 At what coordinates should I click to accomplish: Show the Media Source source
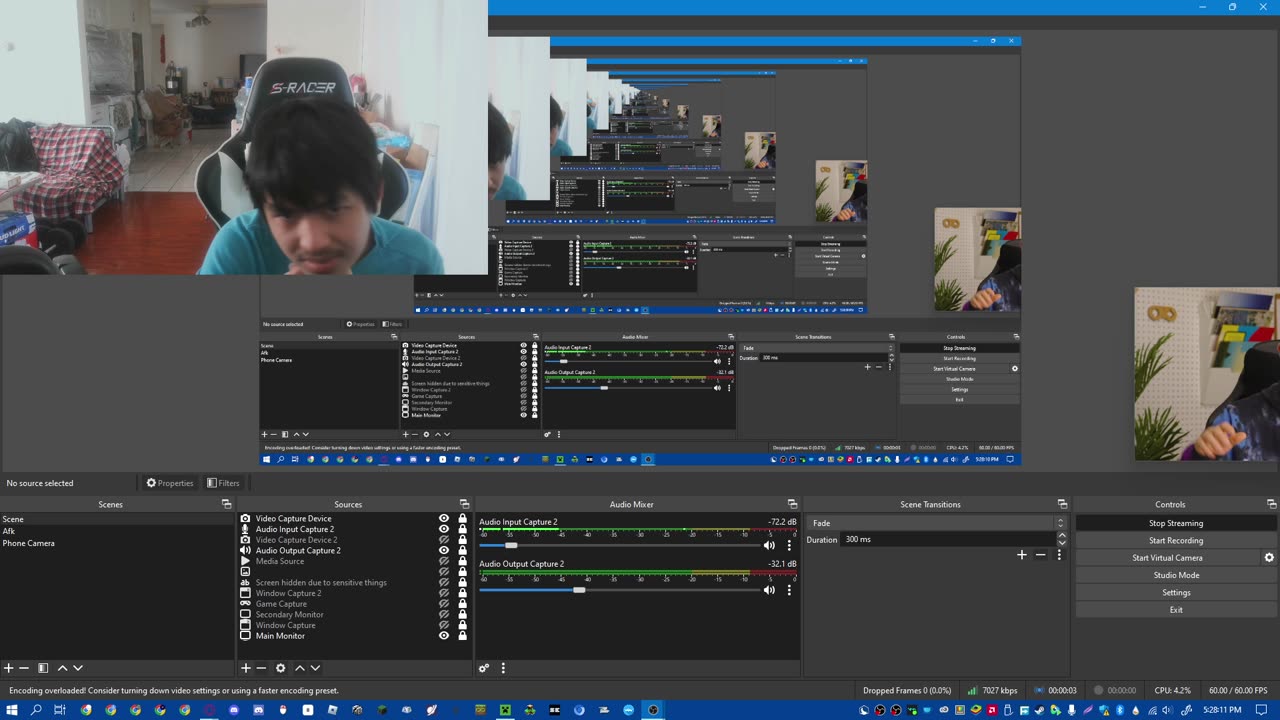tap(444, 561)
